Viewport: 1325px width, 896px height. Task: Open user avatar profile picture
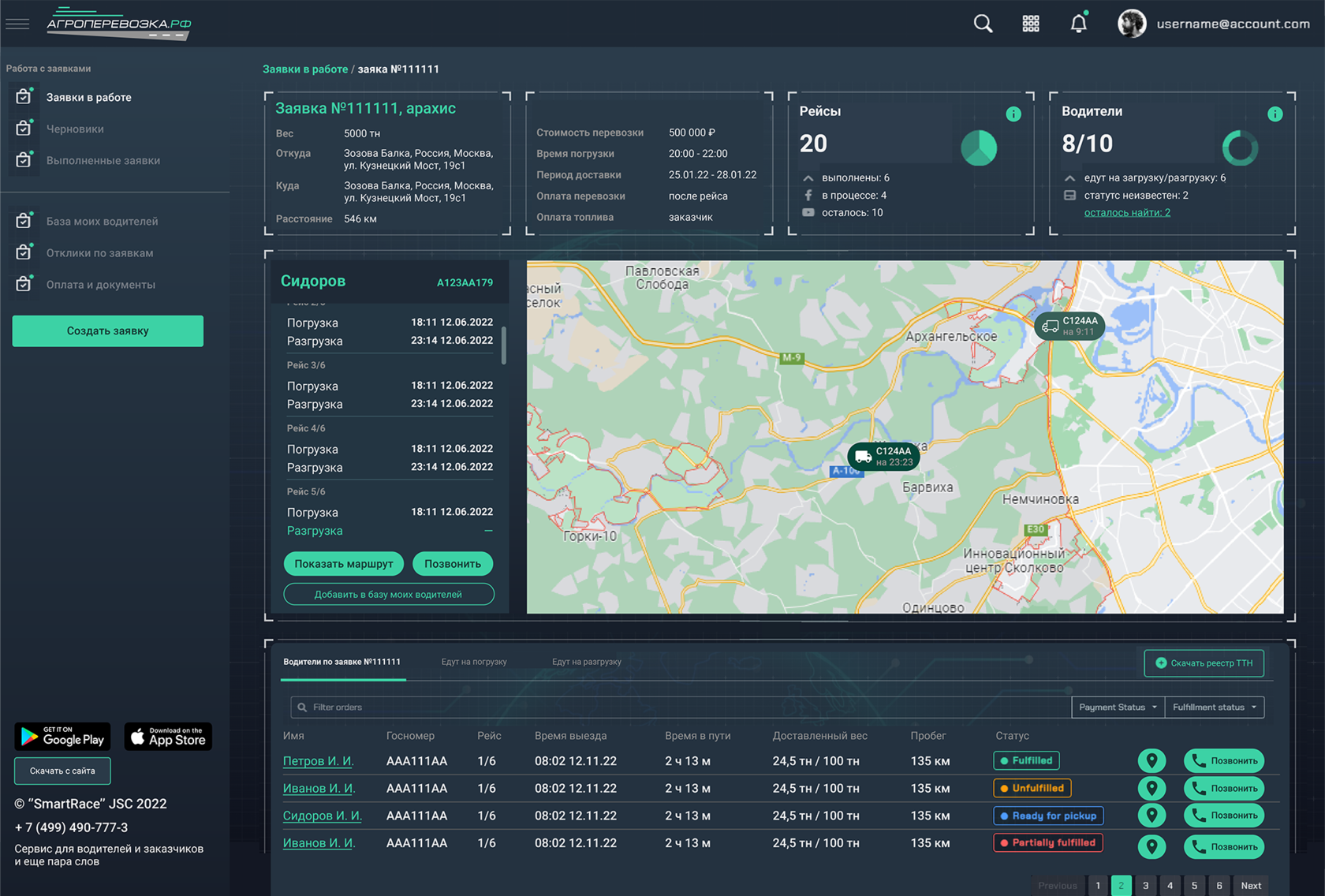[1132, 24]
